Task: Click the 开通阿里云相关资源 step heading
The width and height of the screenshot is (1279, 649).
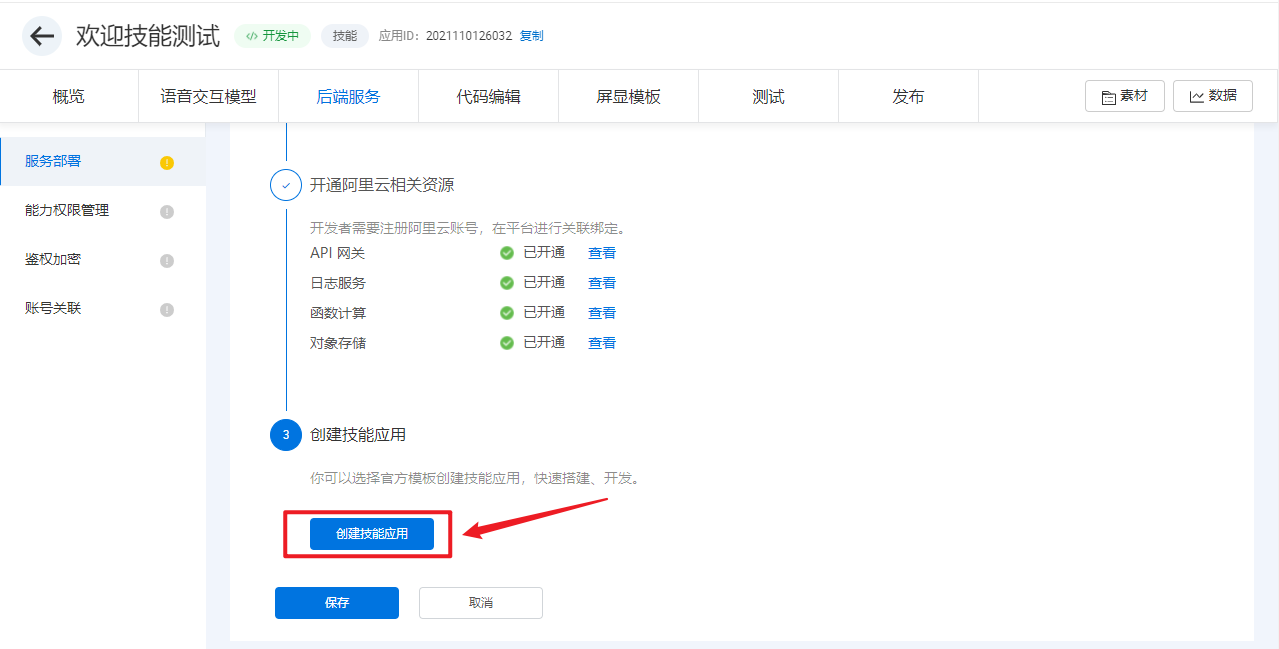Action: (382, 185)
